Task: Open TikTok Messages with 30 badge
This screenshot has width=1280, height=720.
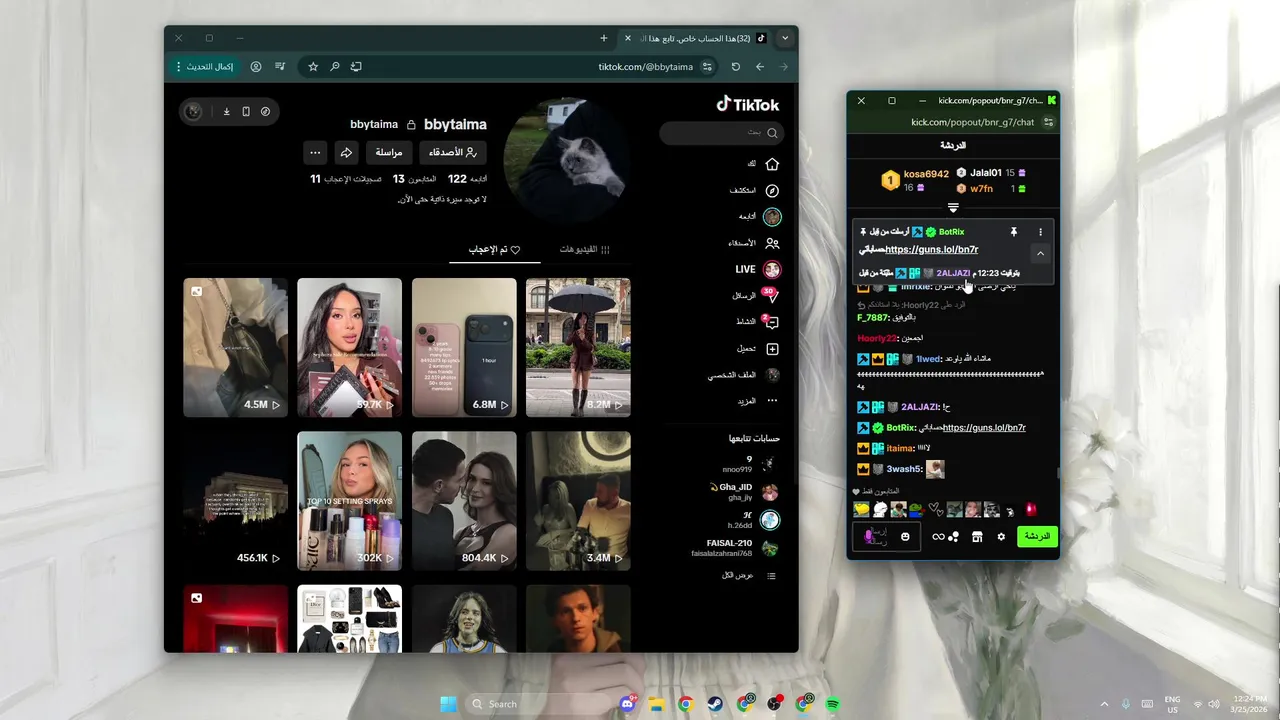Action: (757, 296)
